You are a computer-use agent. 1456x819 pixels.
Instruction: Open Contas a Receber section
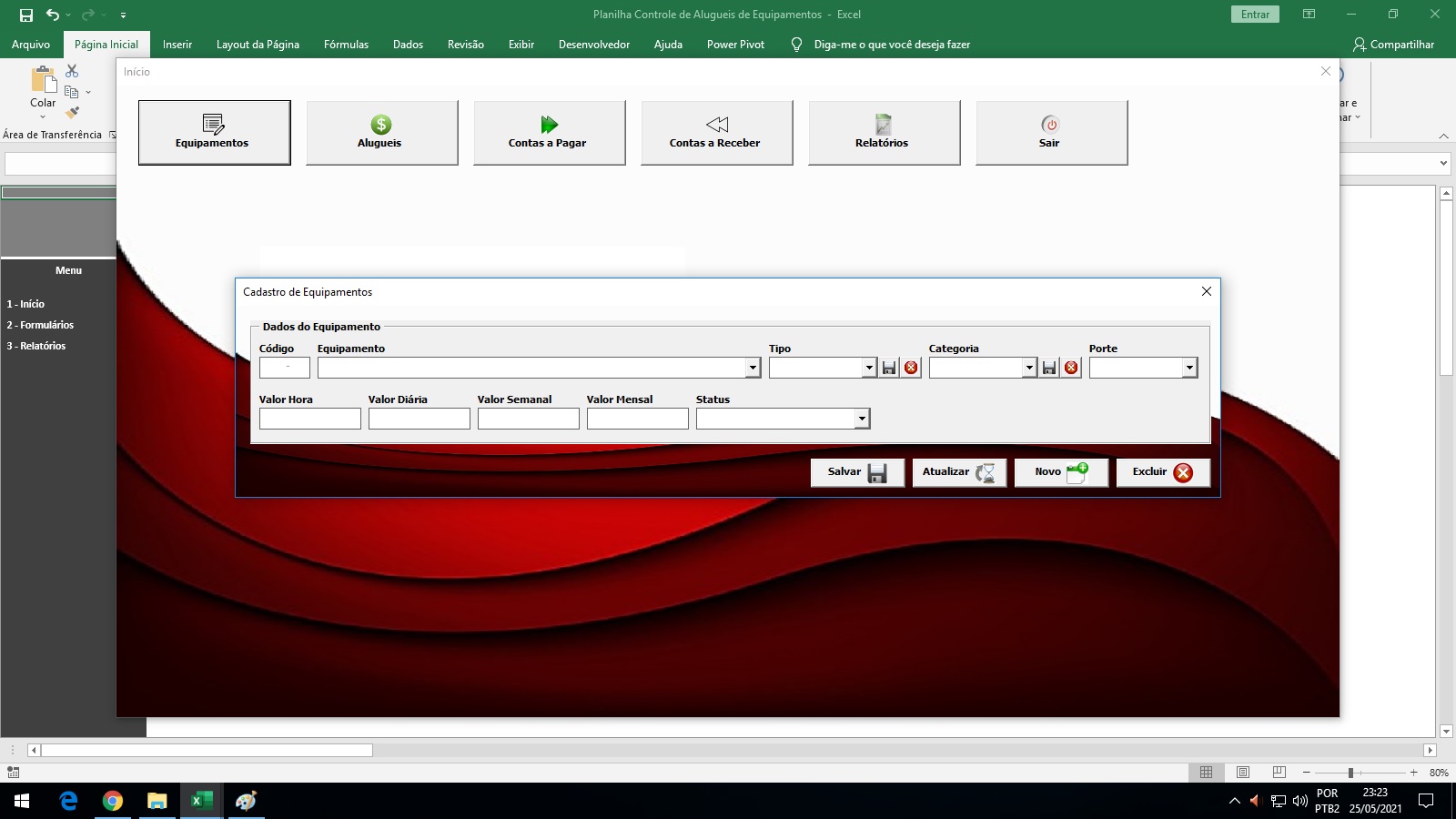click(716, 133)
